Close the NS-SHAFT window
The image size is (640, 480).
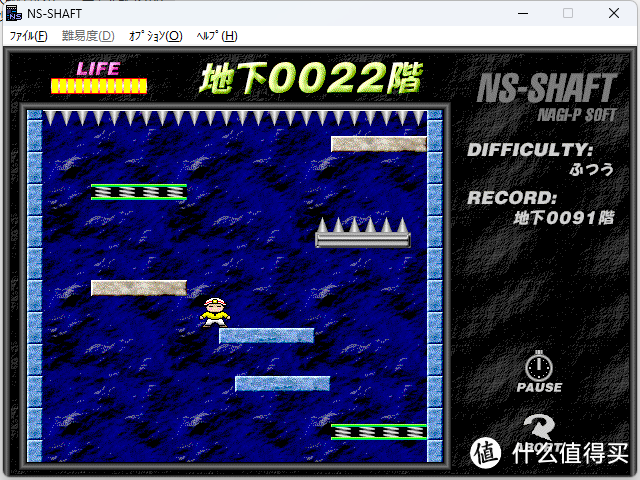coord(614,13)
